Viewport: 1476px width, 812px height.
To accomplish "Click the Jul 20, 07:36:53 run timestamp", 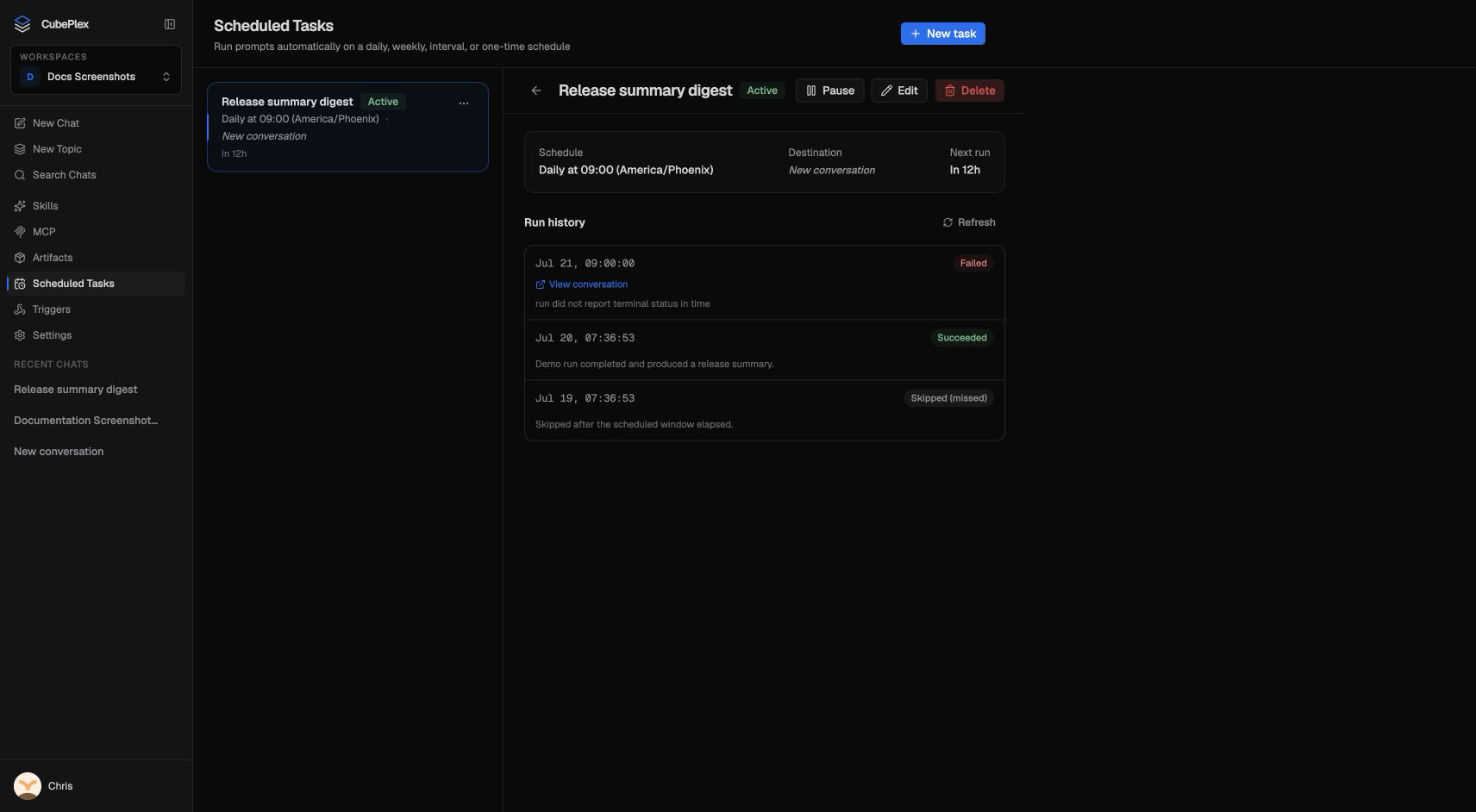I will (585, 338).
